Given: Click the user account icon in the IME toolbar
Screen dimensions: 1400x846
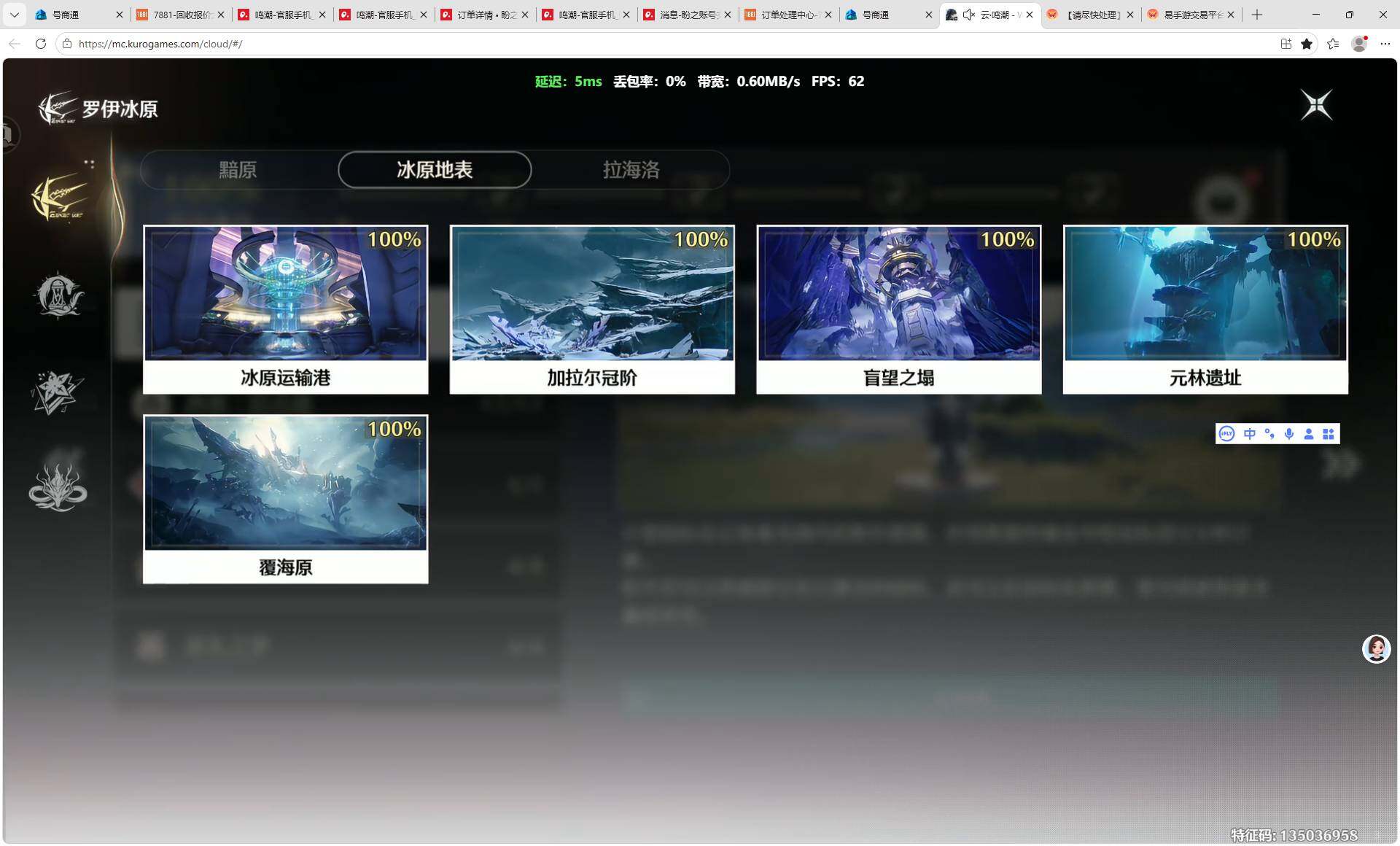Looking at the screenshot, I should tap(1309, 434).
